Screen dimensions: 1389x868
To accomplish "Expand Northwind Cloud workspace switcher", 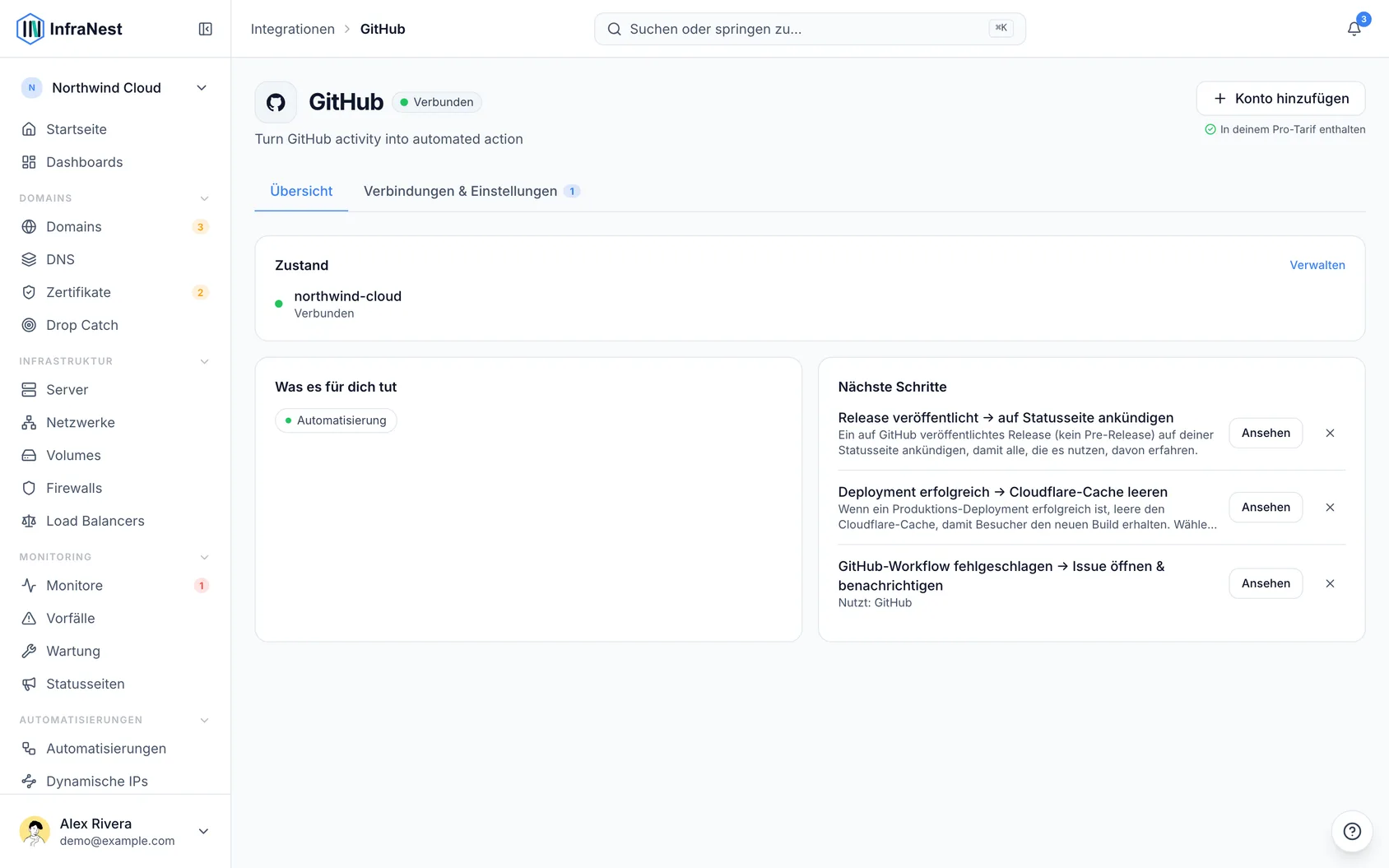I will [115, 88].
